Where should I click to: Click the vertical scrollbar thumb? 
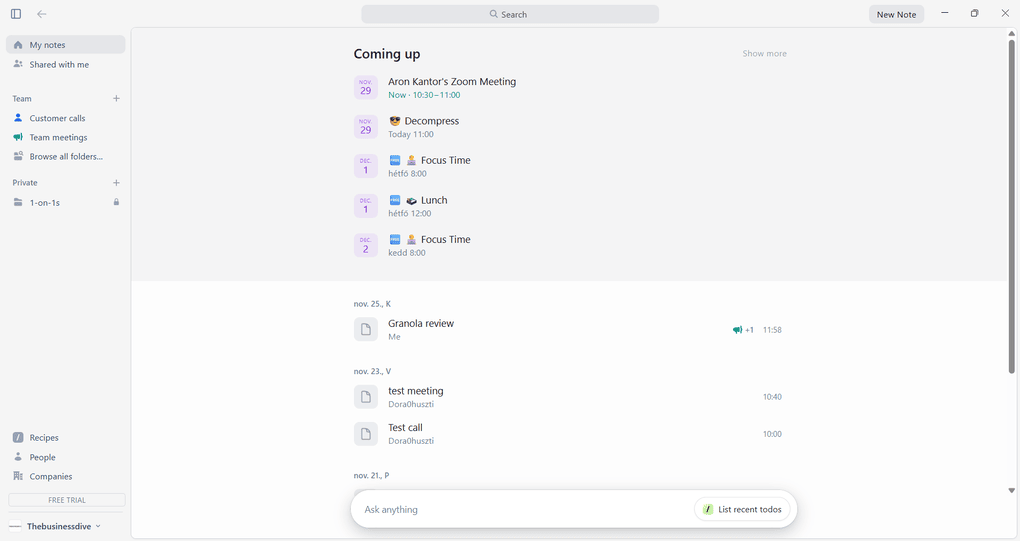1012,206
